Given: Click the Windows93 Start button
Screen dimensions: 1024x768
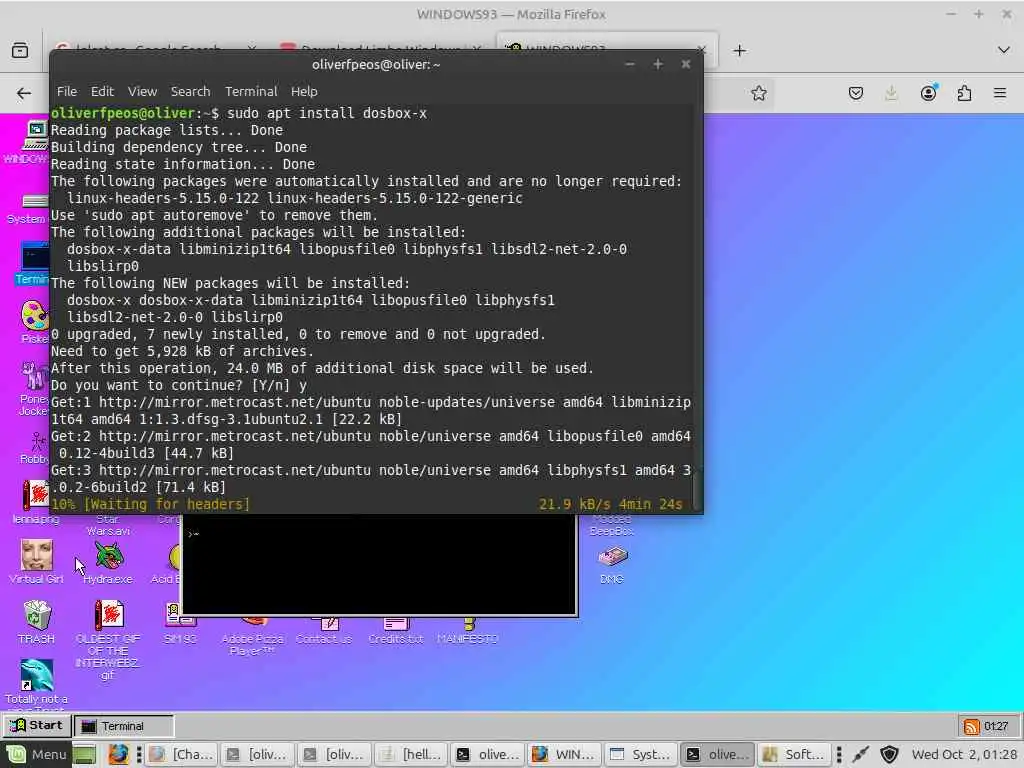Looking at the screenshot, I should coord(37,726).
